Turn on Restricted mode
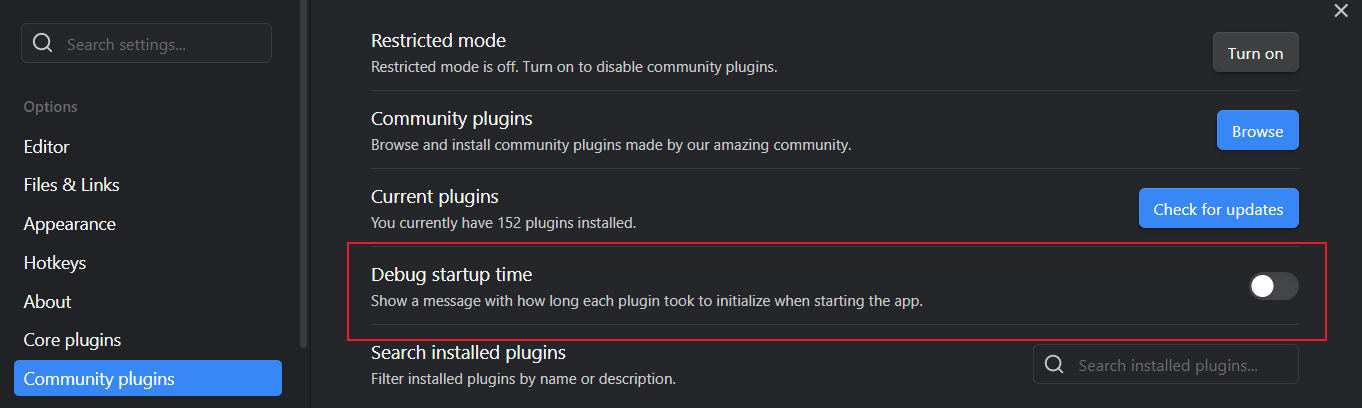Screen dimensions: 1362x408 pos(1255,53)
